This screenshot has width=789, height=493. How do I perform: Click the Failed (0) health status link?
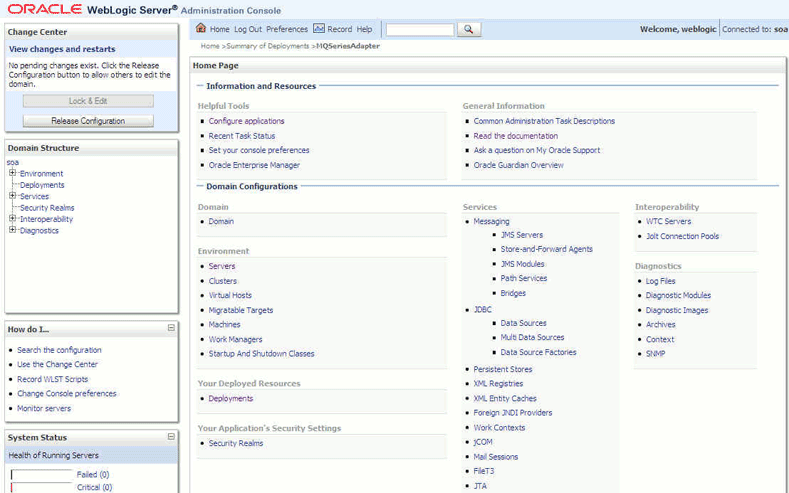93,474
